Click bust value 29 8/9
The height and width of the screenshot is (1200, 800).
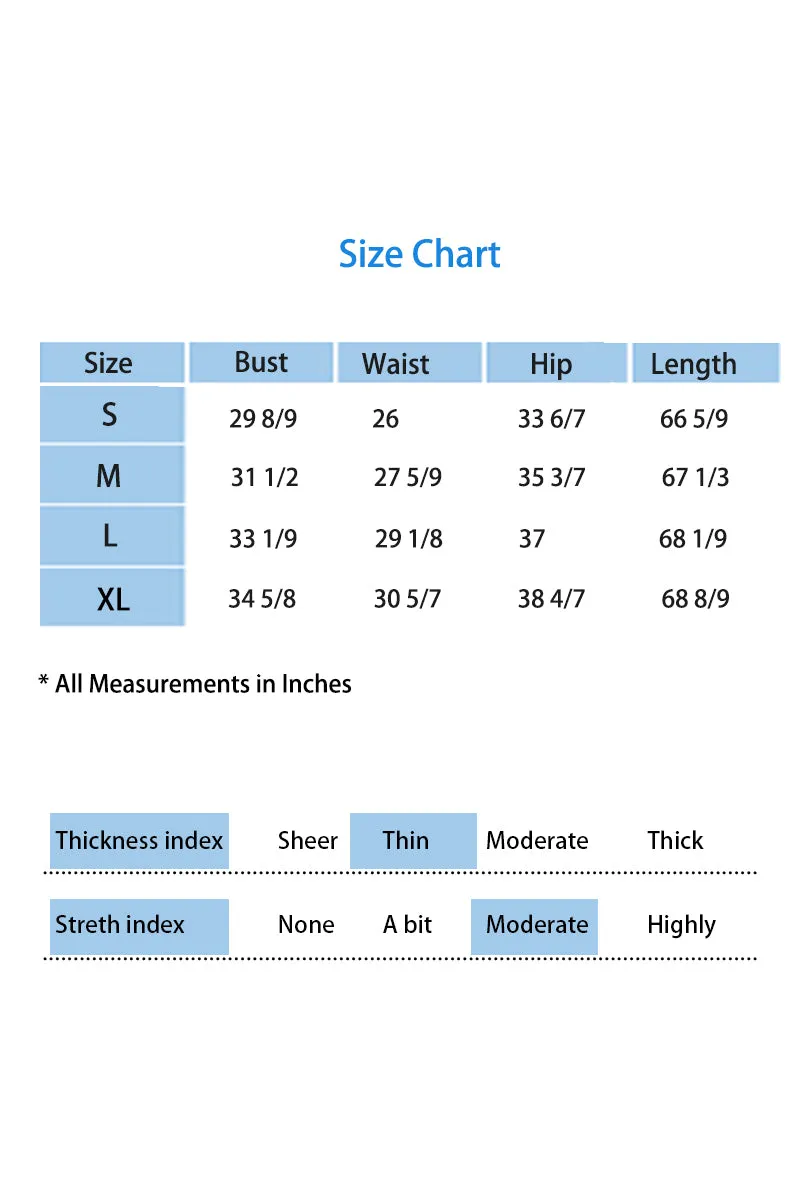[263, 418]
